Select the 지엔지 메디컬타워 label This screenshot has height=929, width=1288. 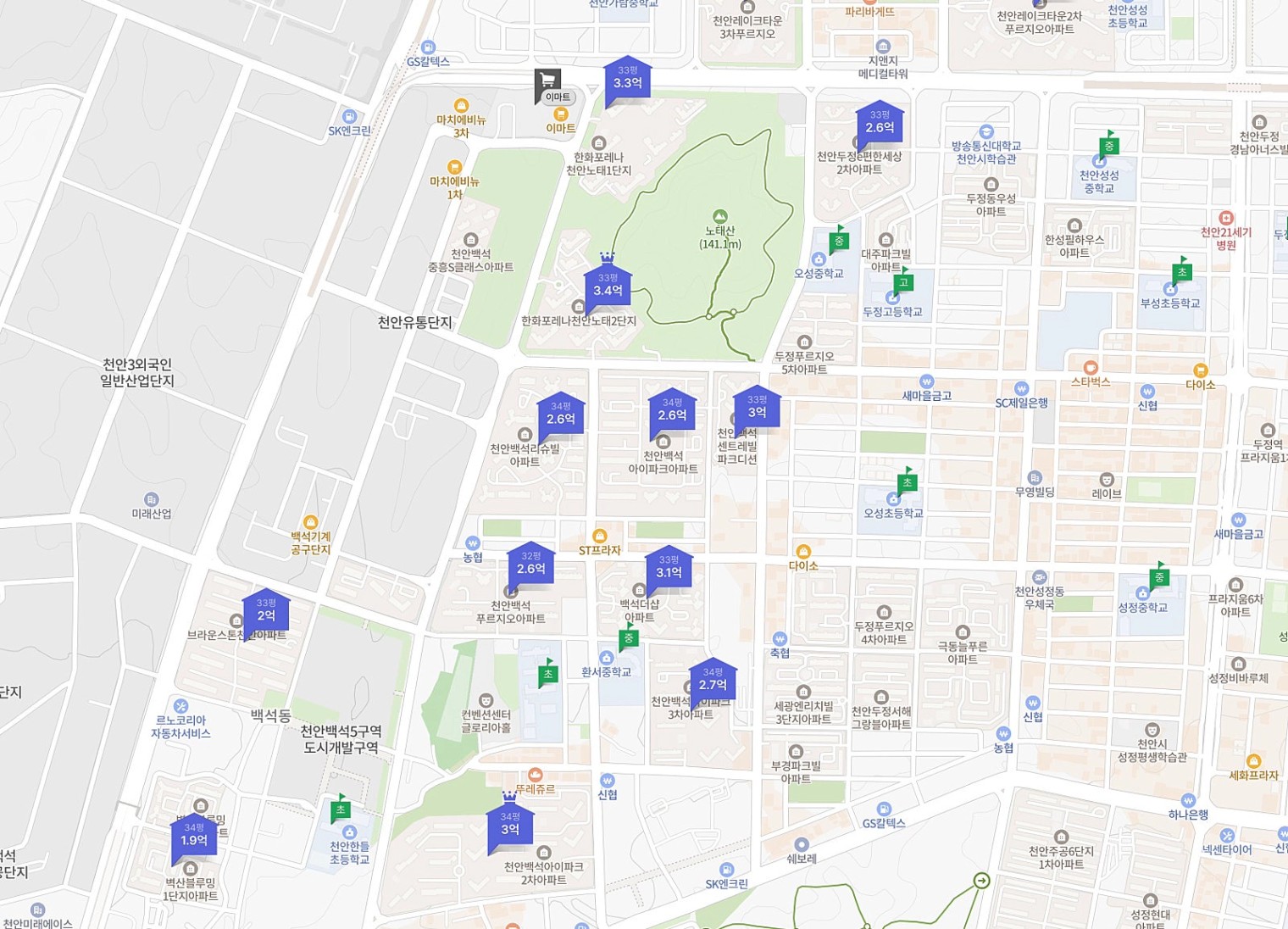[883, 67]
